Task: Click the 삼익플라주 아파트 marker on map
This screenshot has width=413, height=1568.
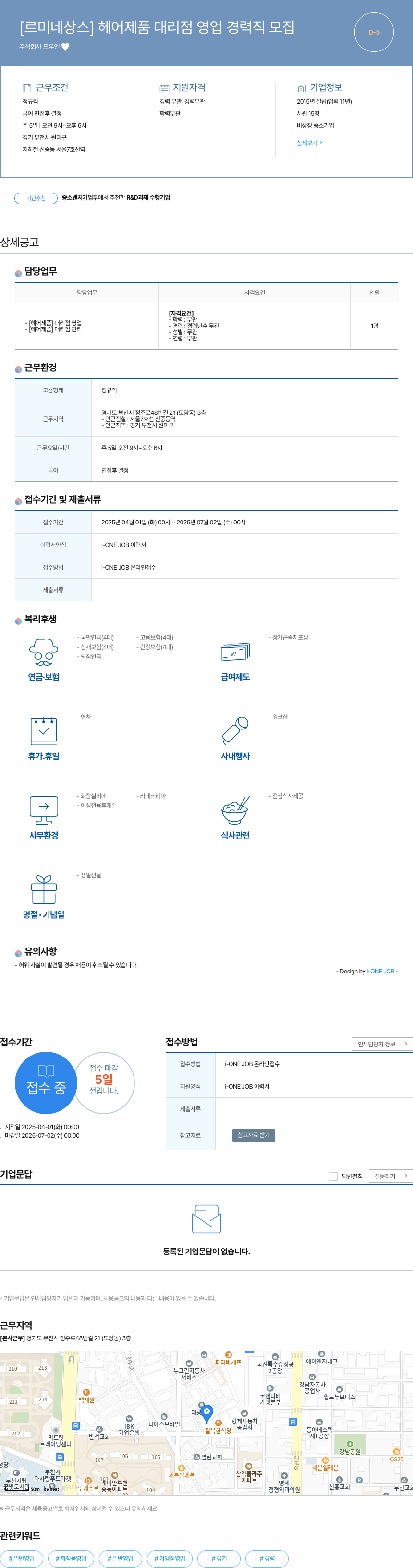Action: click(x=249, y=1466)
